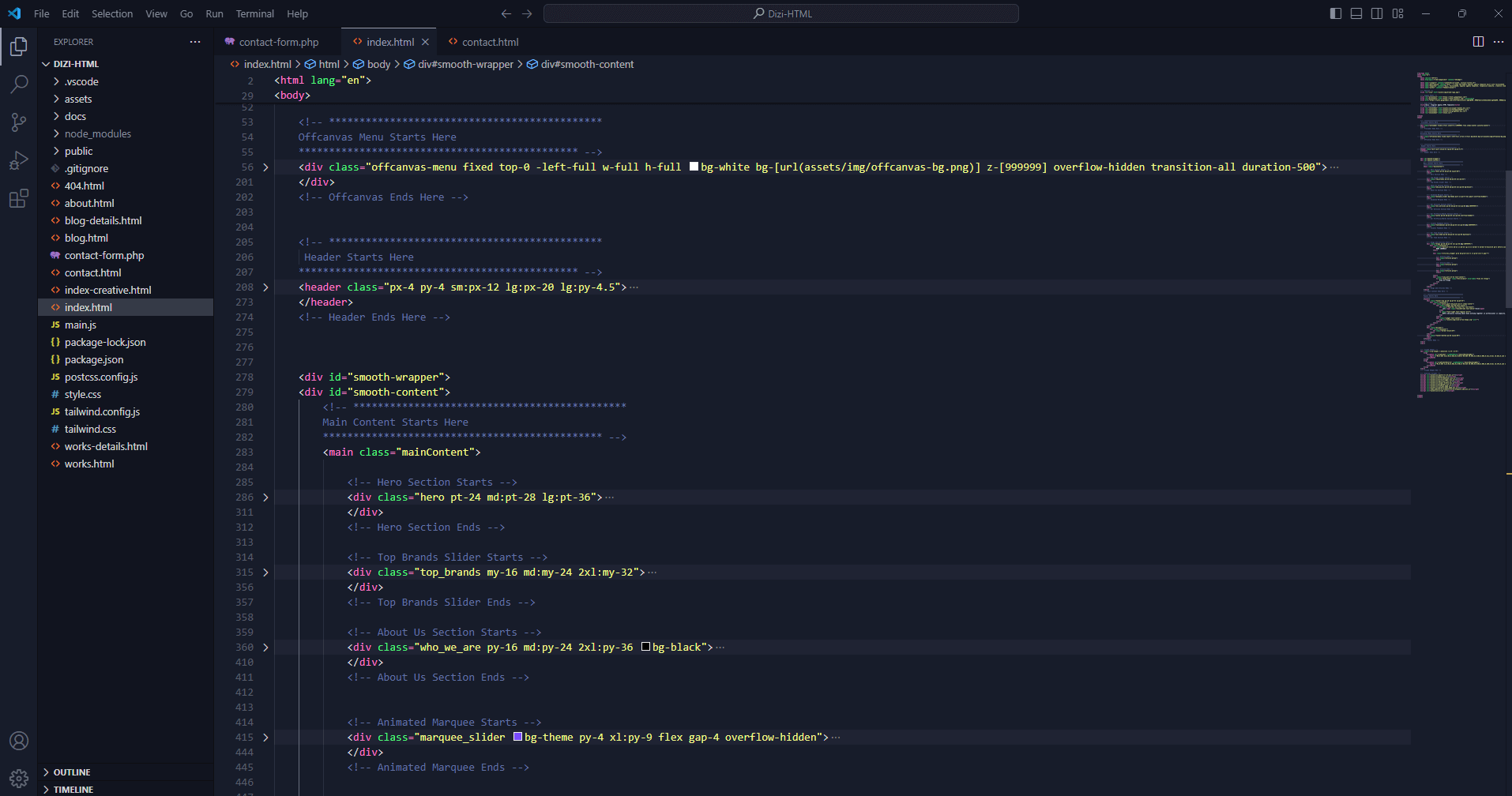Viewport: 1512px width, 796px height.
Task: Open the Help menu
Action: [x=298, y=13]
